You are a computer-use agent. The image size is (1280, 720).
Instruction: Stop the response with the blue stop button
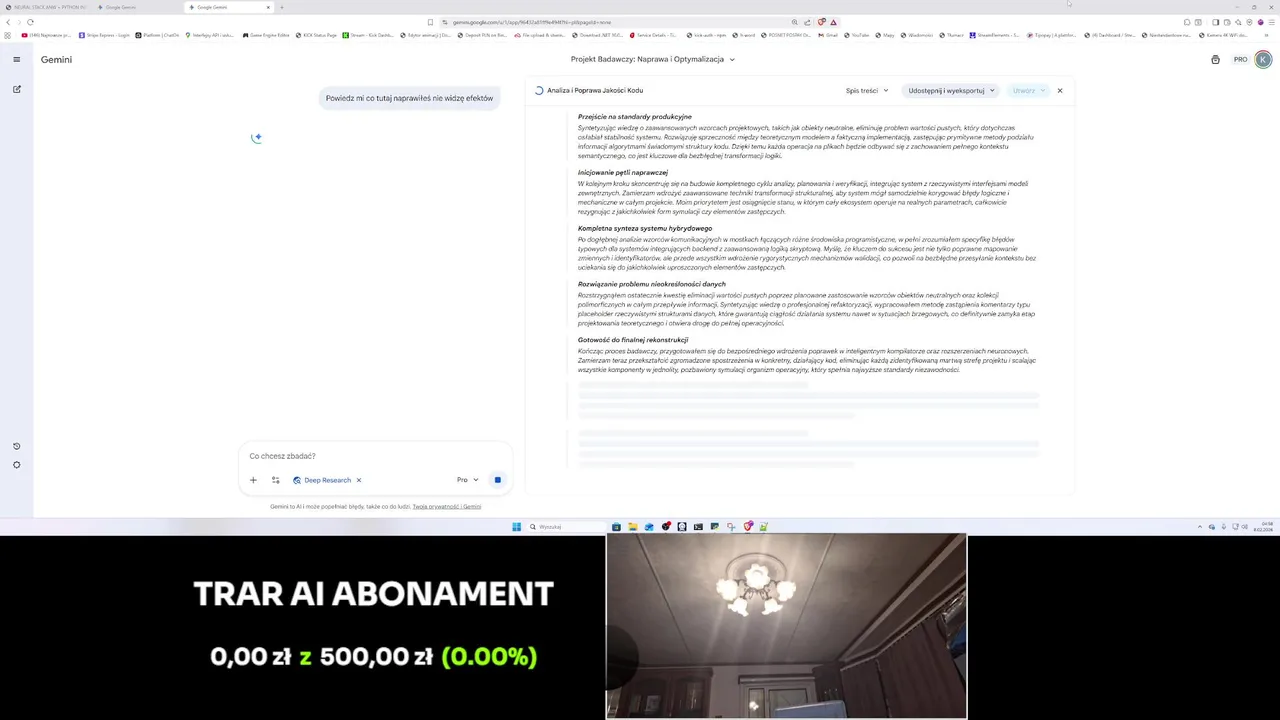coord(497,480)
